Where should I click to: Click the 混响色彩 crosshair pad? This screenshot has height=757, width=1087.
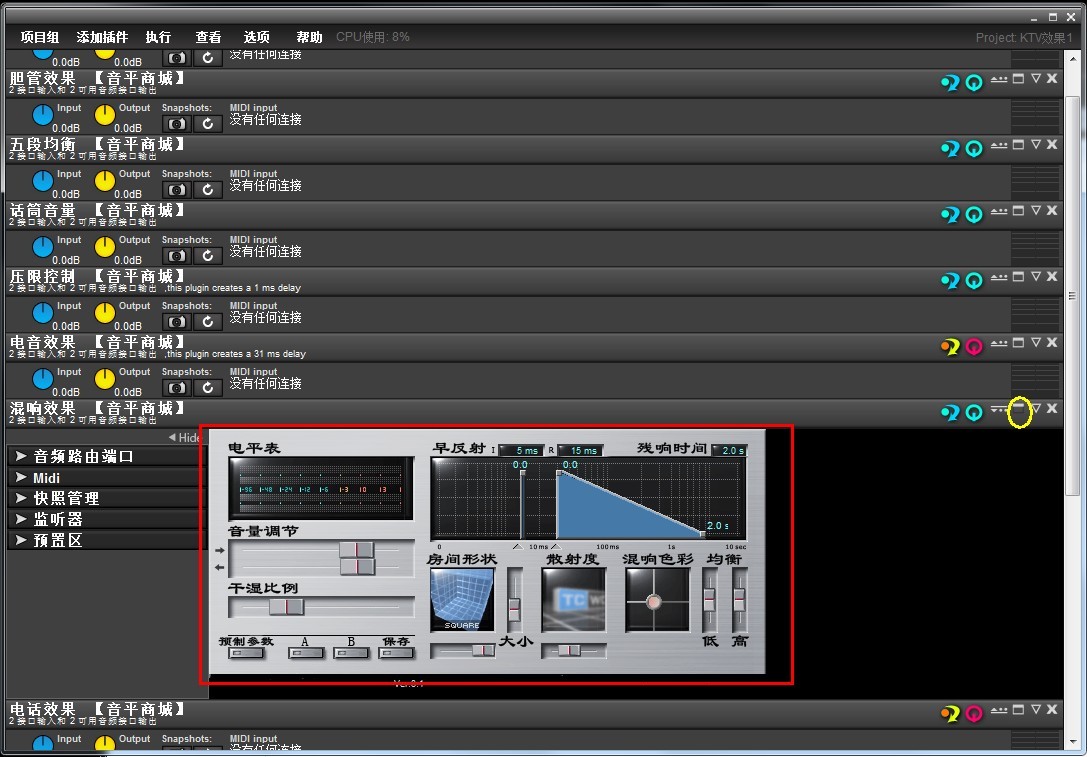pos(656,600)
